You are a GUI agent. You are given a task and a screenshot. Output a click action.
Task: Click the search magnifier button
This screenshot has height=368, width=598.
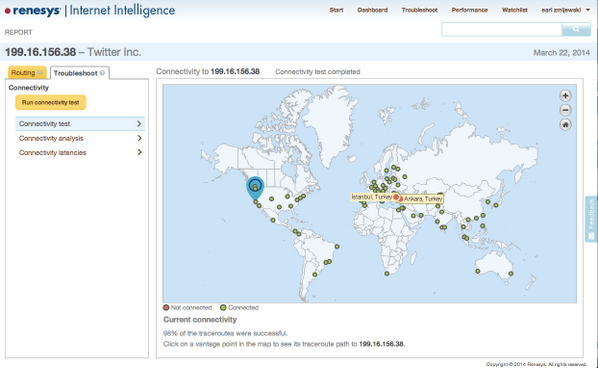[576, 29]
